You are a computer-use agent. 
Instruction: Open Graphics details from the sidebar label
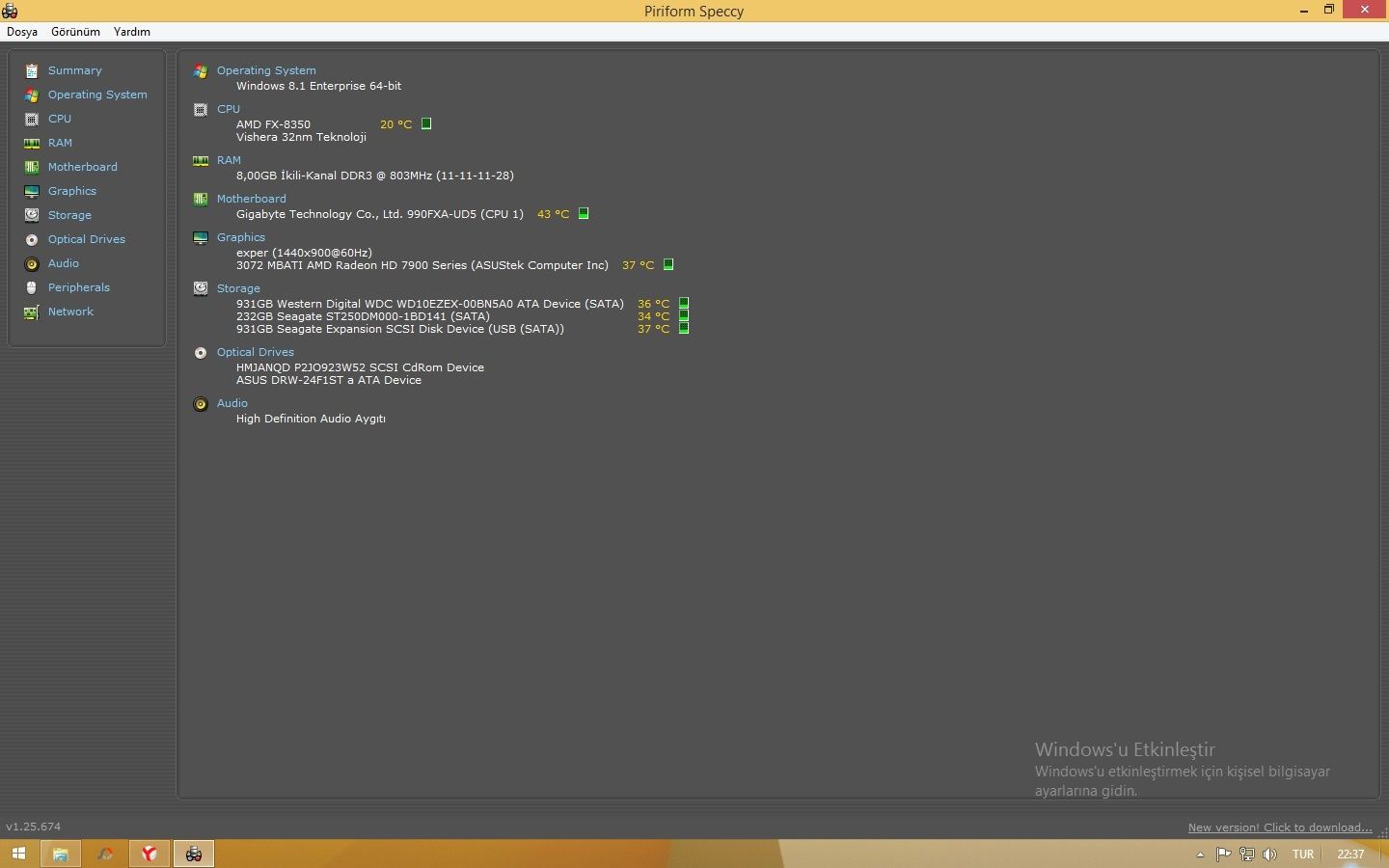pos(72,191)
